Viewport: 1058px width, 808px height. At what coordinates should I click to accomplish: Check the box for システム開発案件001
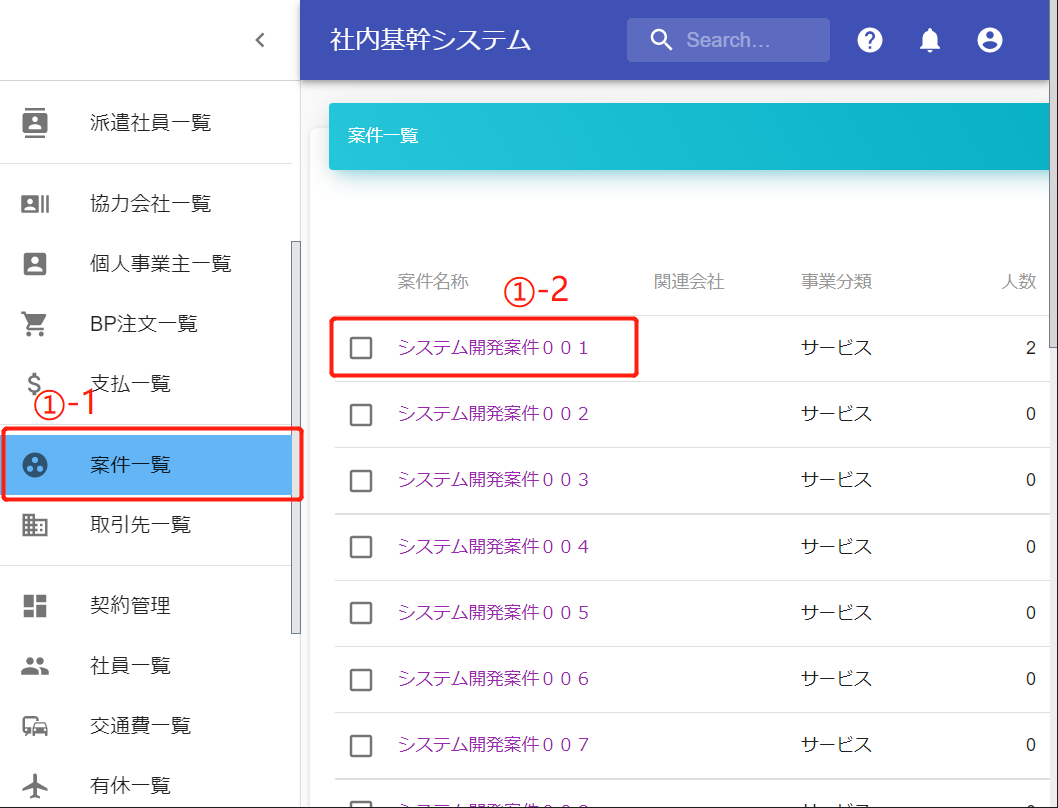coord(361,348)
